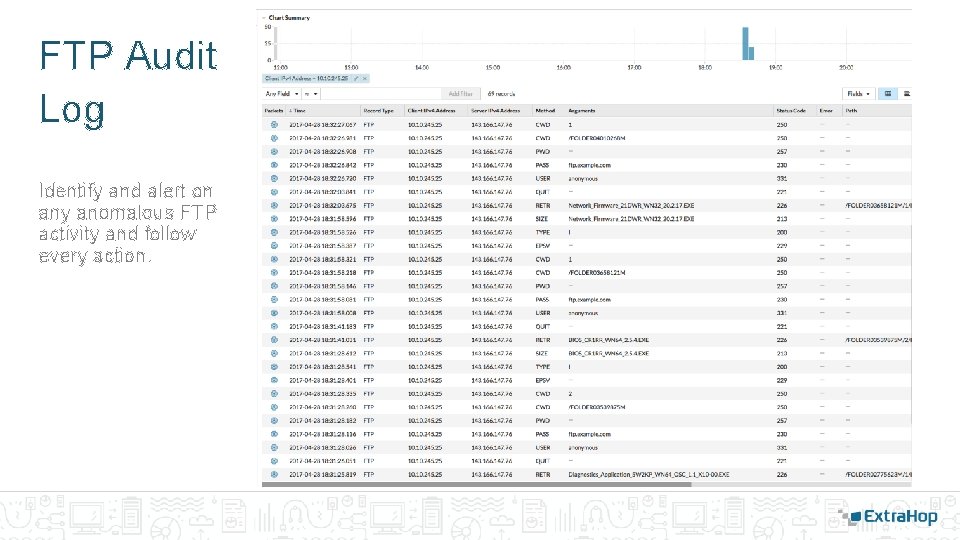Open packets icon in QUIT row 18:31:41.189
Image resolution: width=960 pixels, height=540 pixels.
274,326
